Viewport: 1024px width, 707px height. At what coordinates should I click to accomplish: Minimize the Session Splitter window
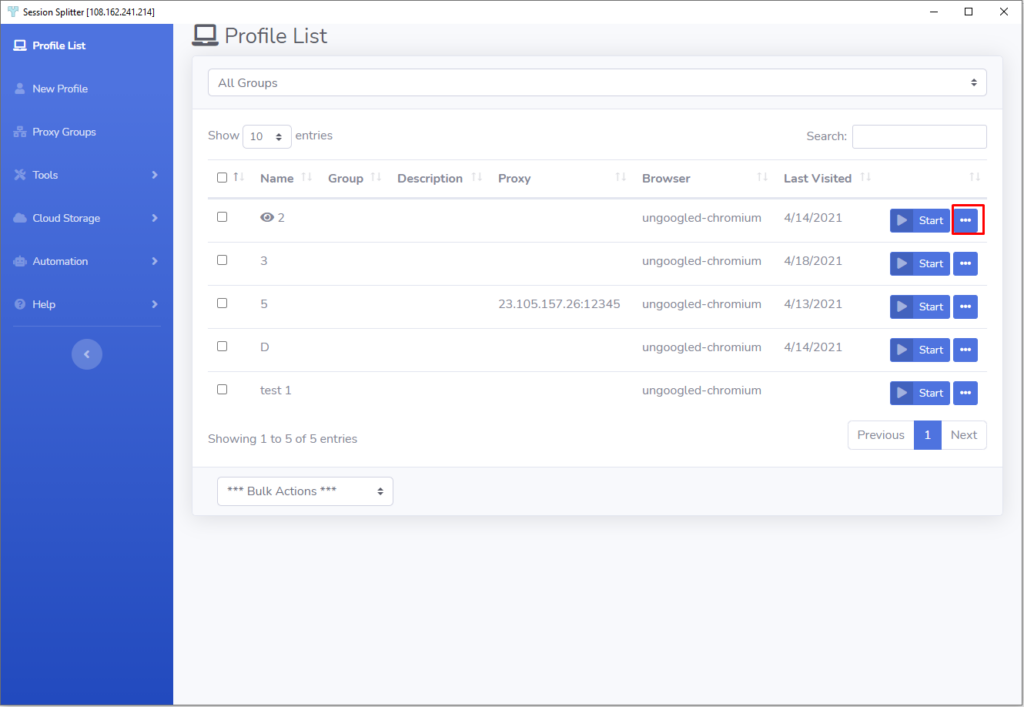pyautogui.click(x=934, y=12)
